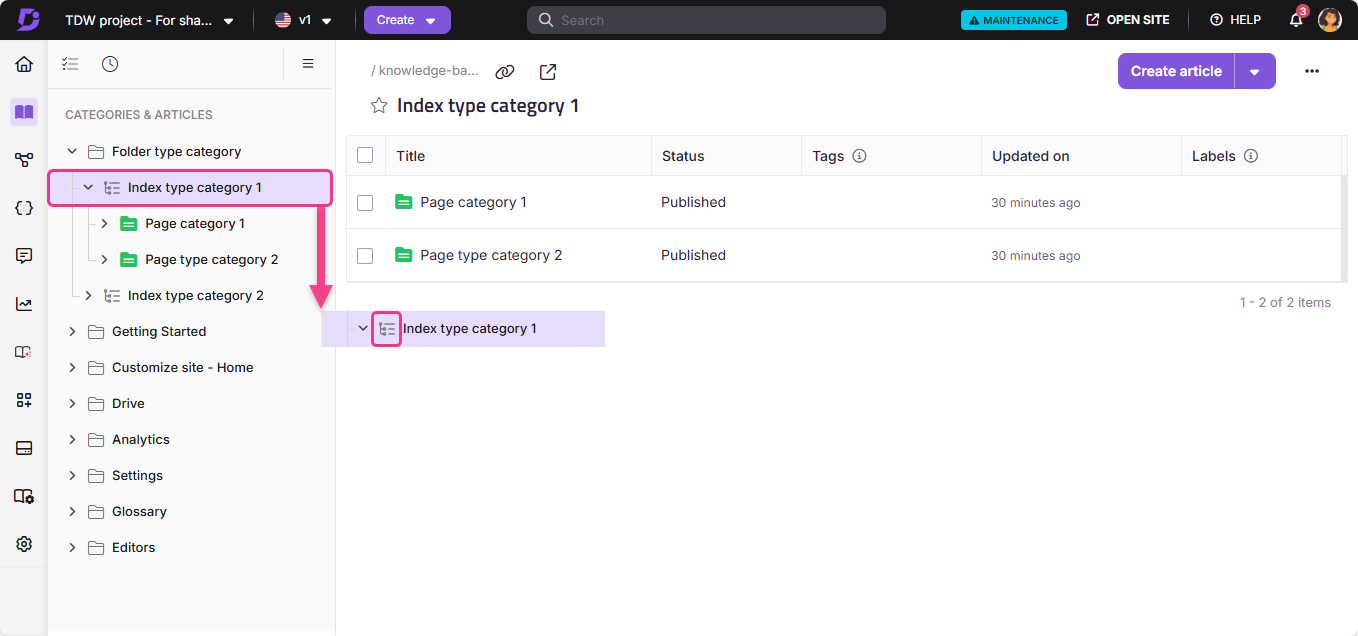The width and height of the screenshot is (1358, 636).
Task: Open the Home icon at sidebar top
Action: point(23,63)
